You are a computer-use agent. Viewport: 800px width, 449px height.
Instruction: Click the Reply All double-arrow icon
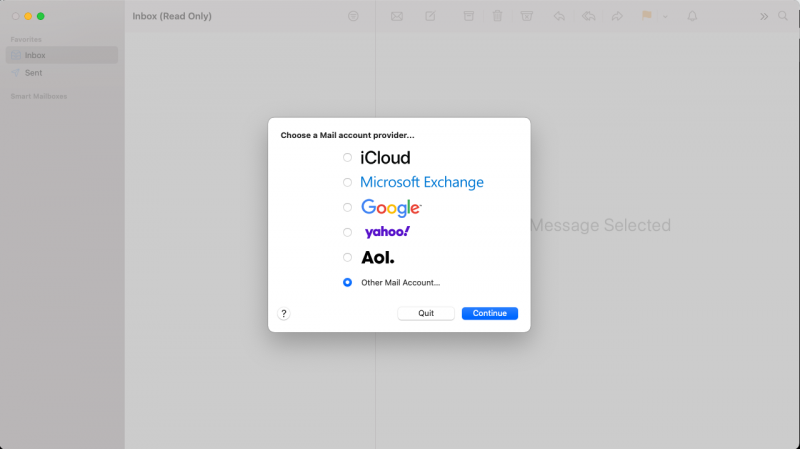pyautogui.click(x=588, y=16)
